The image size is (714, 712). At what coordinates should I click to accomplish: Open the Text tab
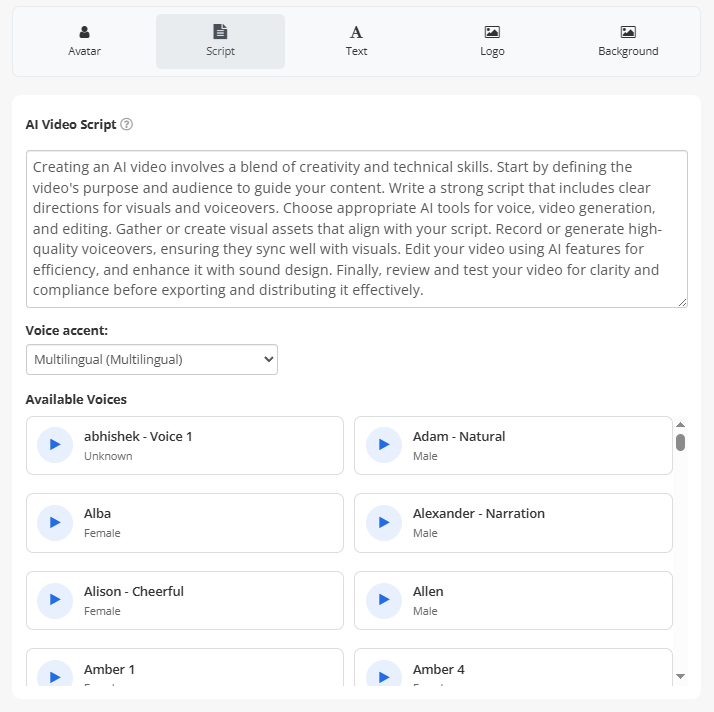pos(356,42)
